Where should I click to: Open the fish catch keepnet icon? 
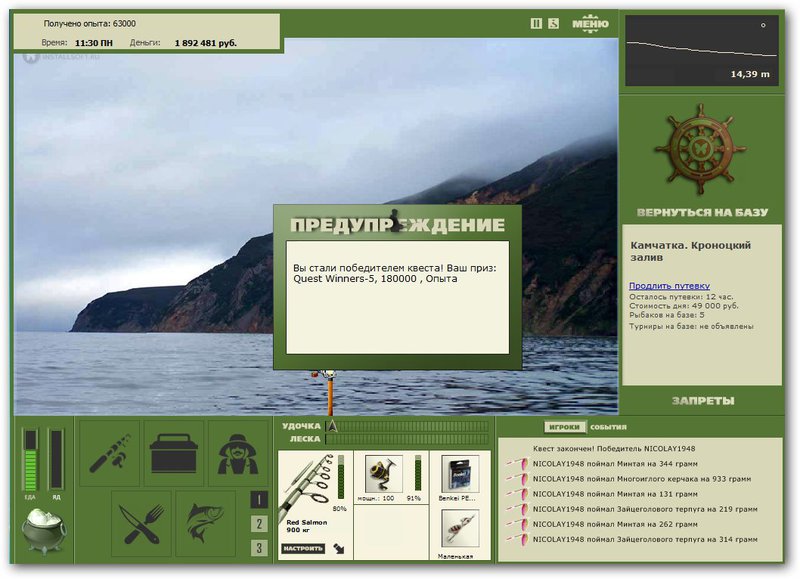(x=205, y=523)
